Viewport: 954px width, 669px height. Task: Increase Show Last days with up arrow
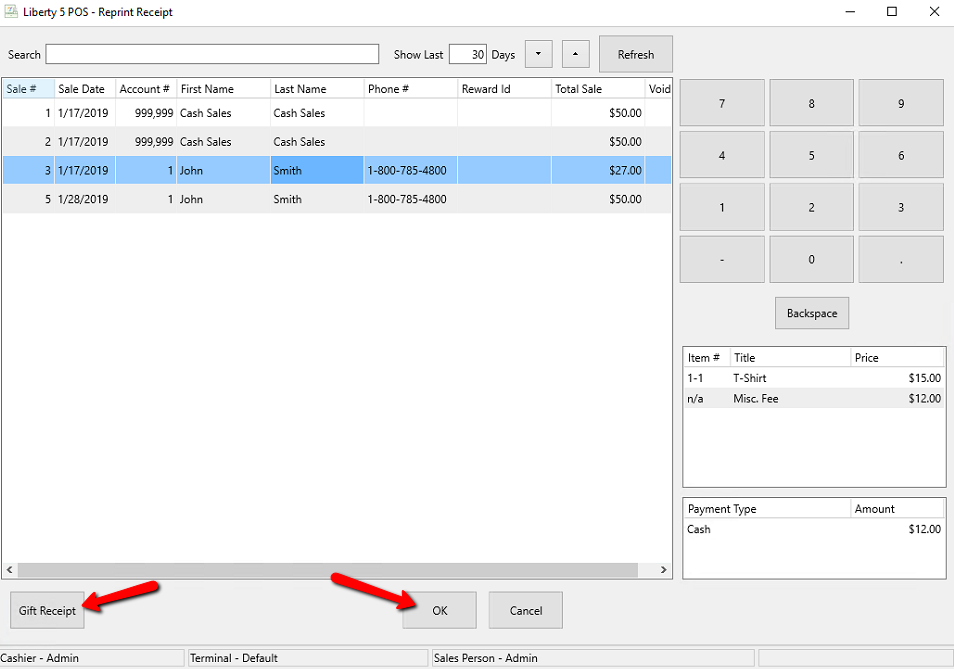[x=576, y=54]
